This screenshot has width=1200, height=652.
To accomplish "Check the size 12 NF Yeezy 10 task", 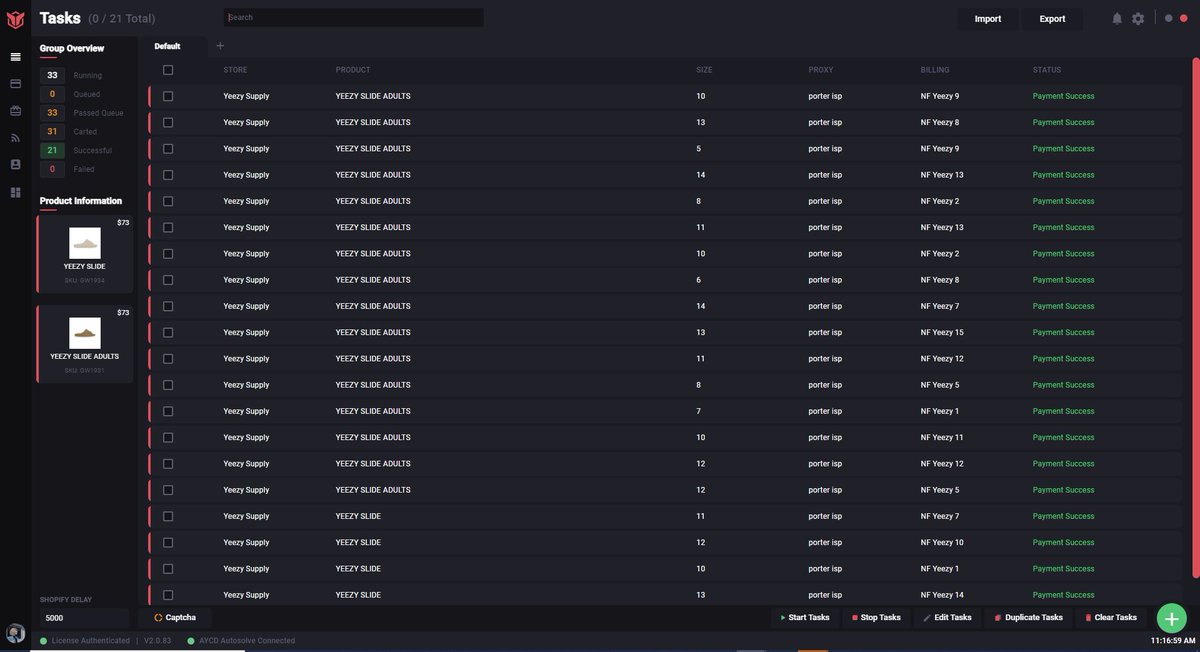I will [168, 542].
